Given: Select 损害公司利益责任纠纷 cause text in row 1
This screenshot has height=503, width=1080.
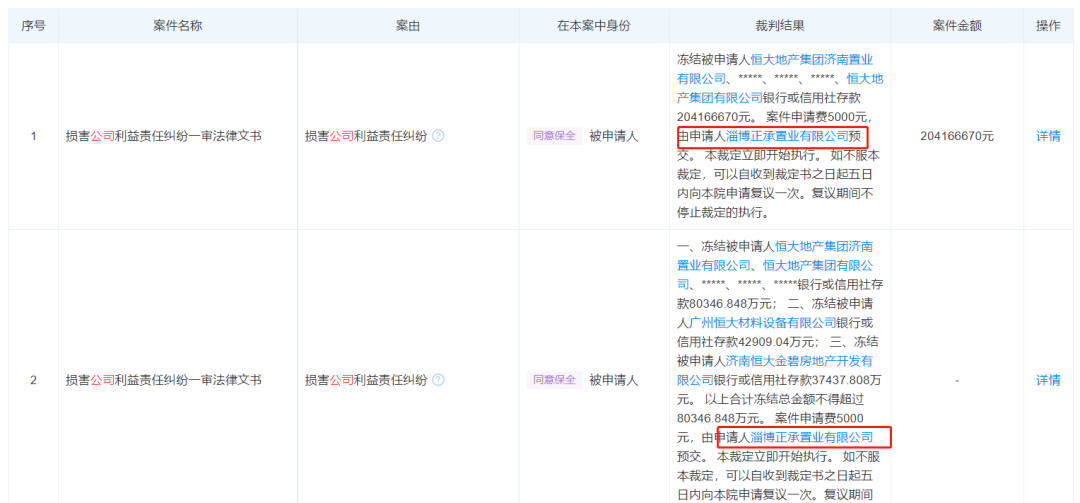Looking at the screenshot, I should (366, 136).
